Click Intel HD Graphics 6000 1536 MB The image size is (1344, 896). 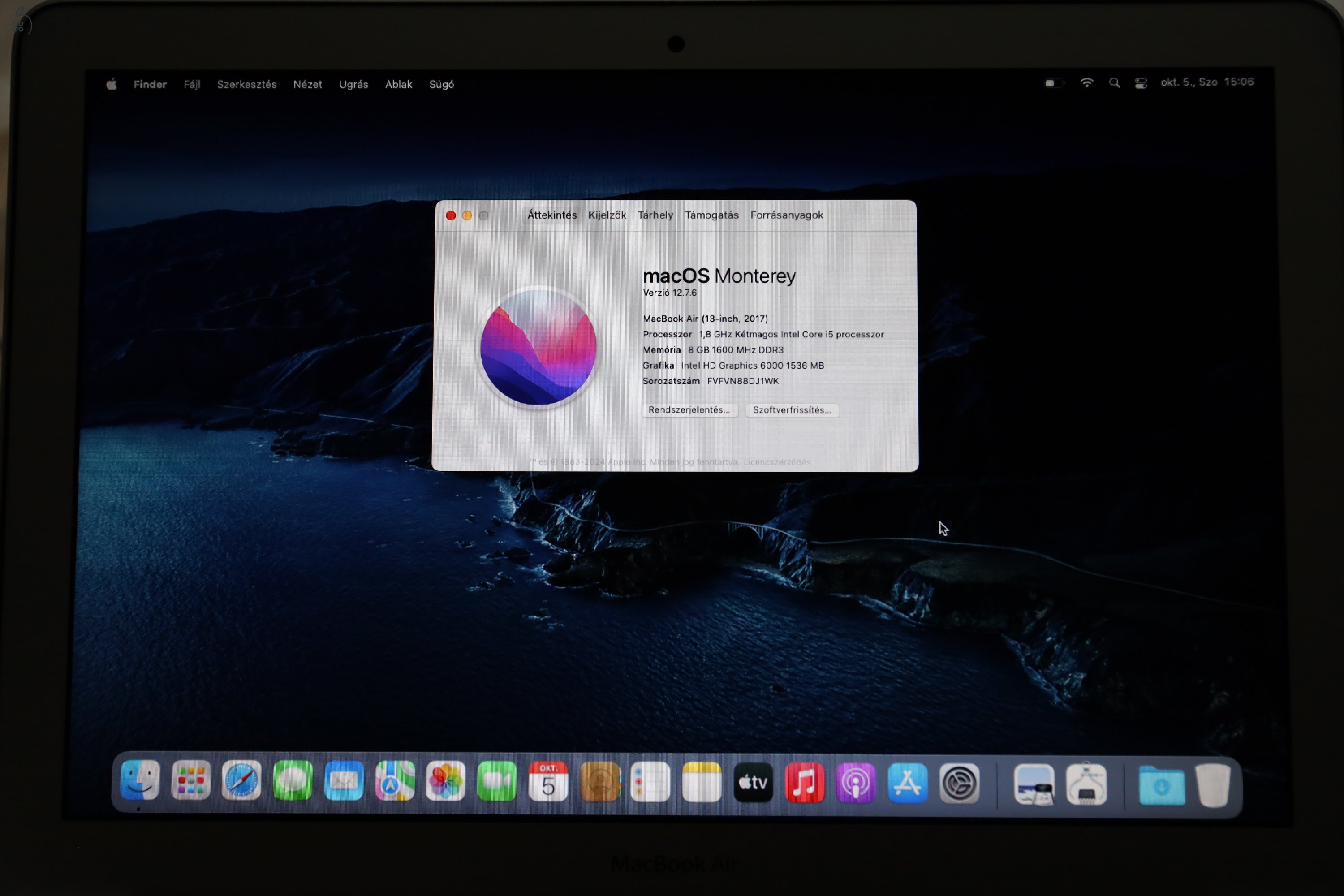753,366
